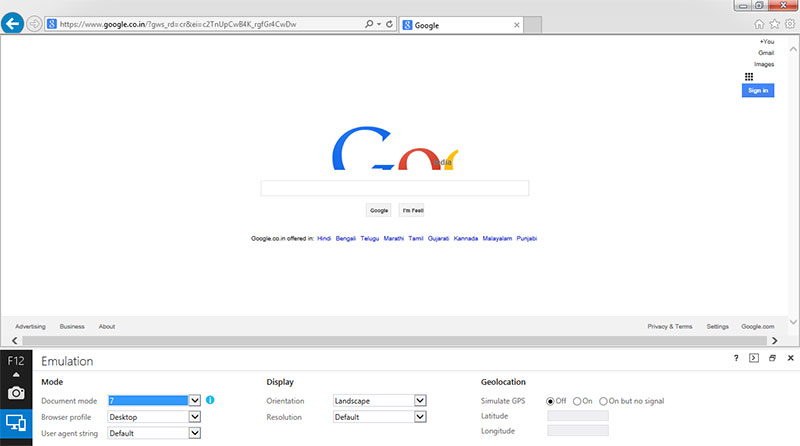
Task: Click vertical scrollbar up arrow
Action: point(793,49)
